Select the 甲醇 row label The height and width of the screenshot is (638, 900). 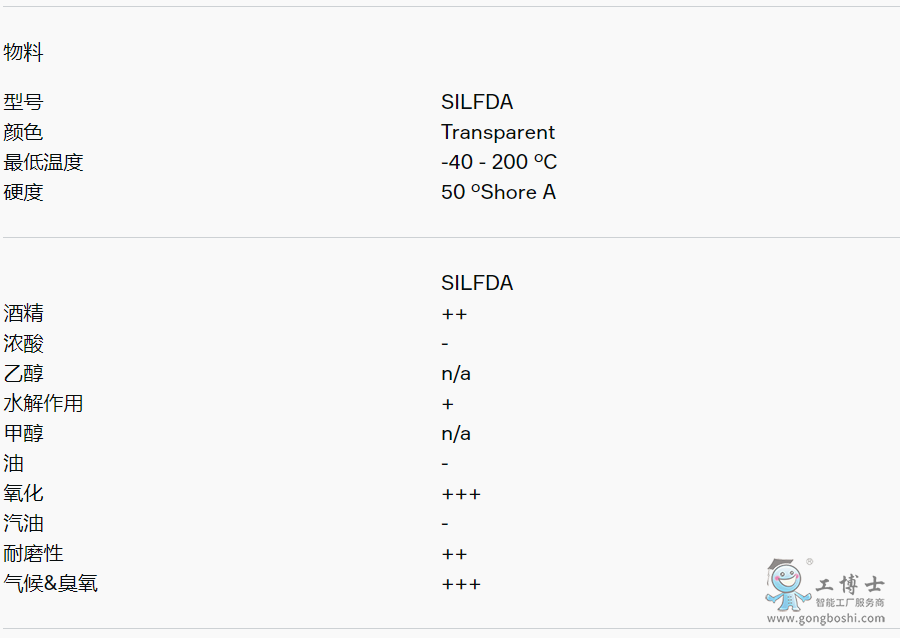tap(23, 434)
